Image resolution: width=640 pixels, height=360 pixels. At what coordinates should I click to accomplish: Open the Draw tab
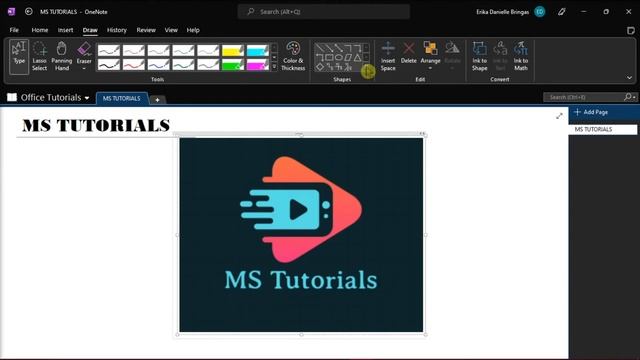click(90, 30)
